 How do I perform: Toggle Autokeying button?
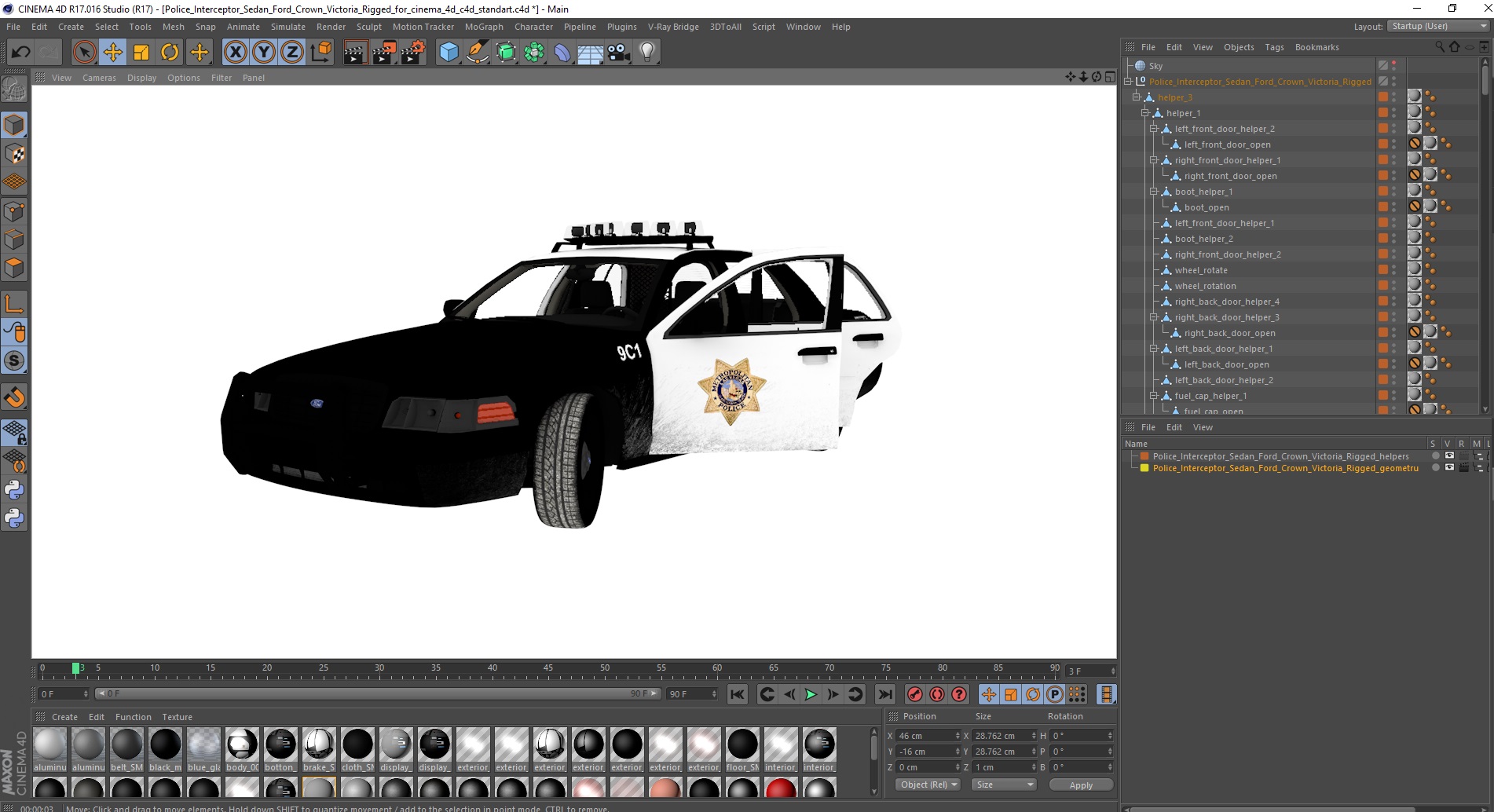click(x=936, y=694)
